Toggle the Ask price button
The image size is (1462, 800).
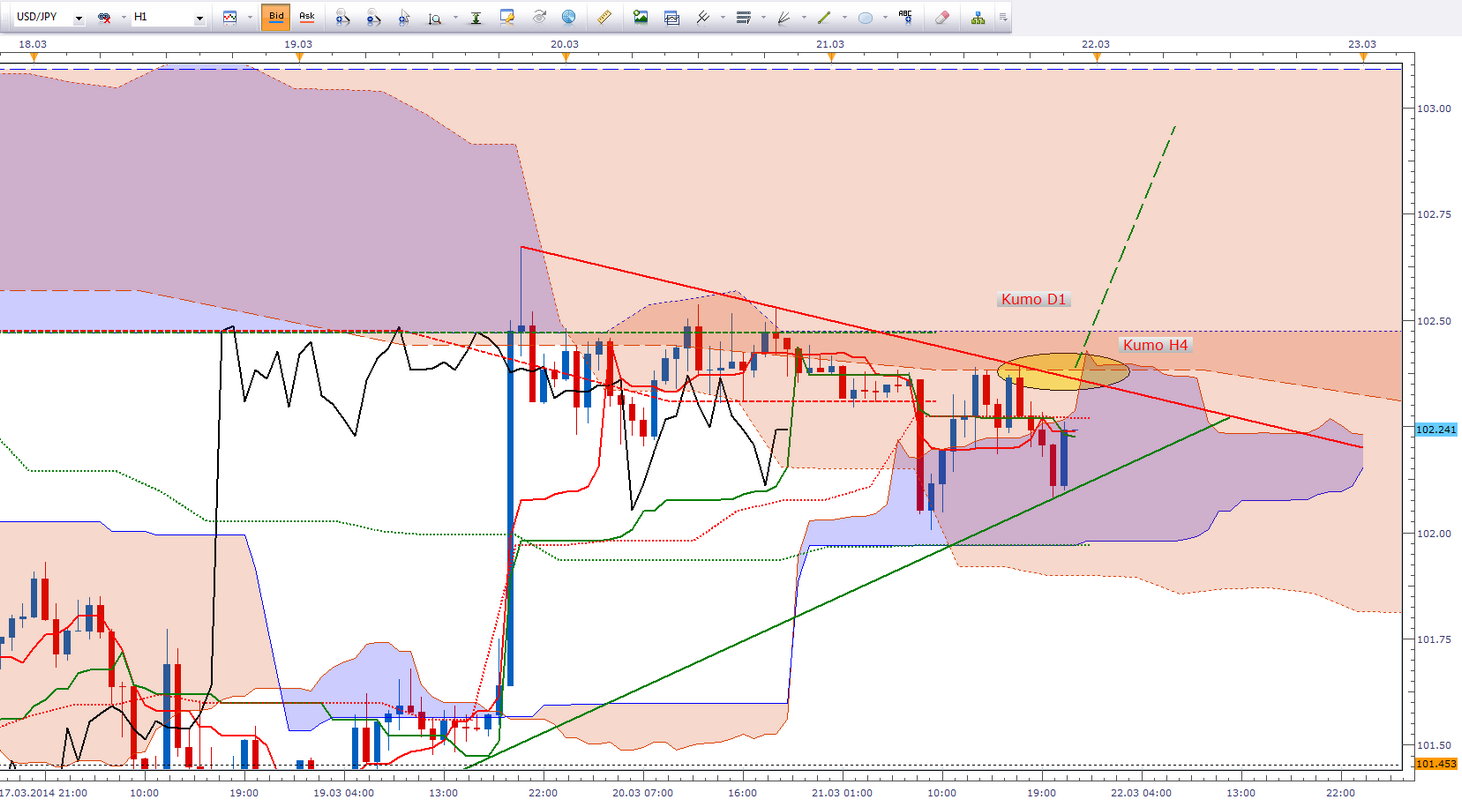306,17
